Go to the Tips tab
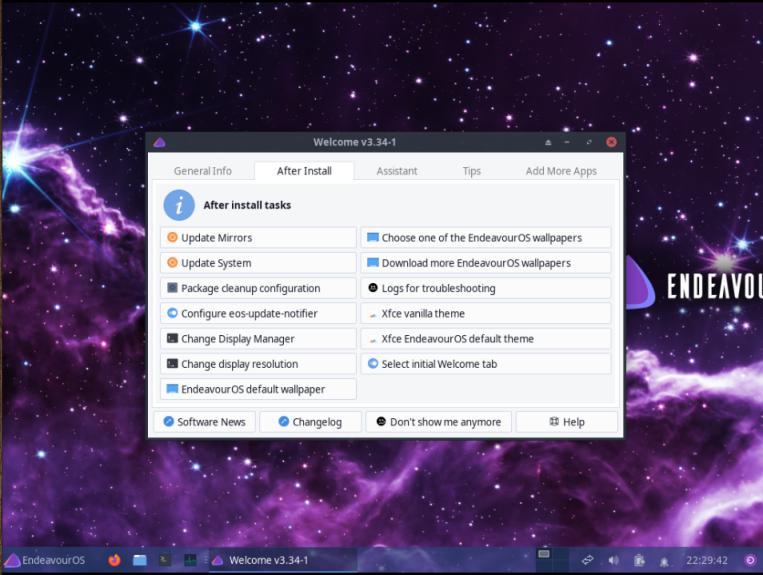Image resolution: width=763 pixels, height=575 pixels. (x=472, y=171)
